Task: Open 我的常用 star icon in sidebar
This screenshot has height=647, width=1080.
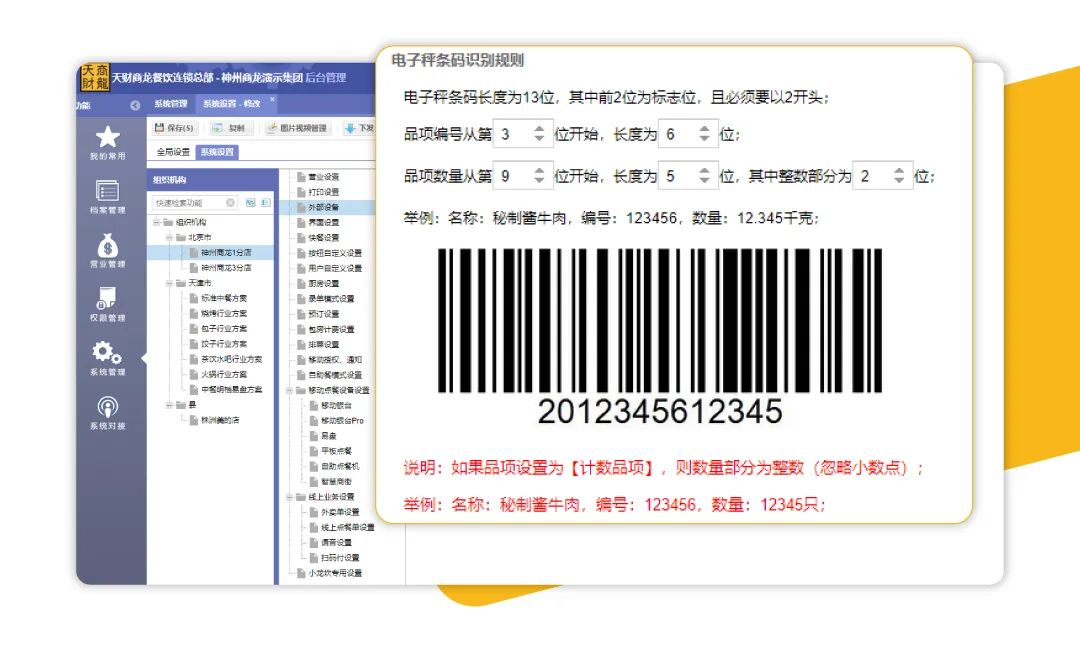Action: click(107, 137)
